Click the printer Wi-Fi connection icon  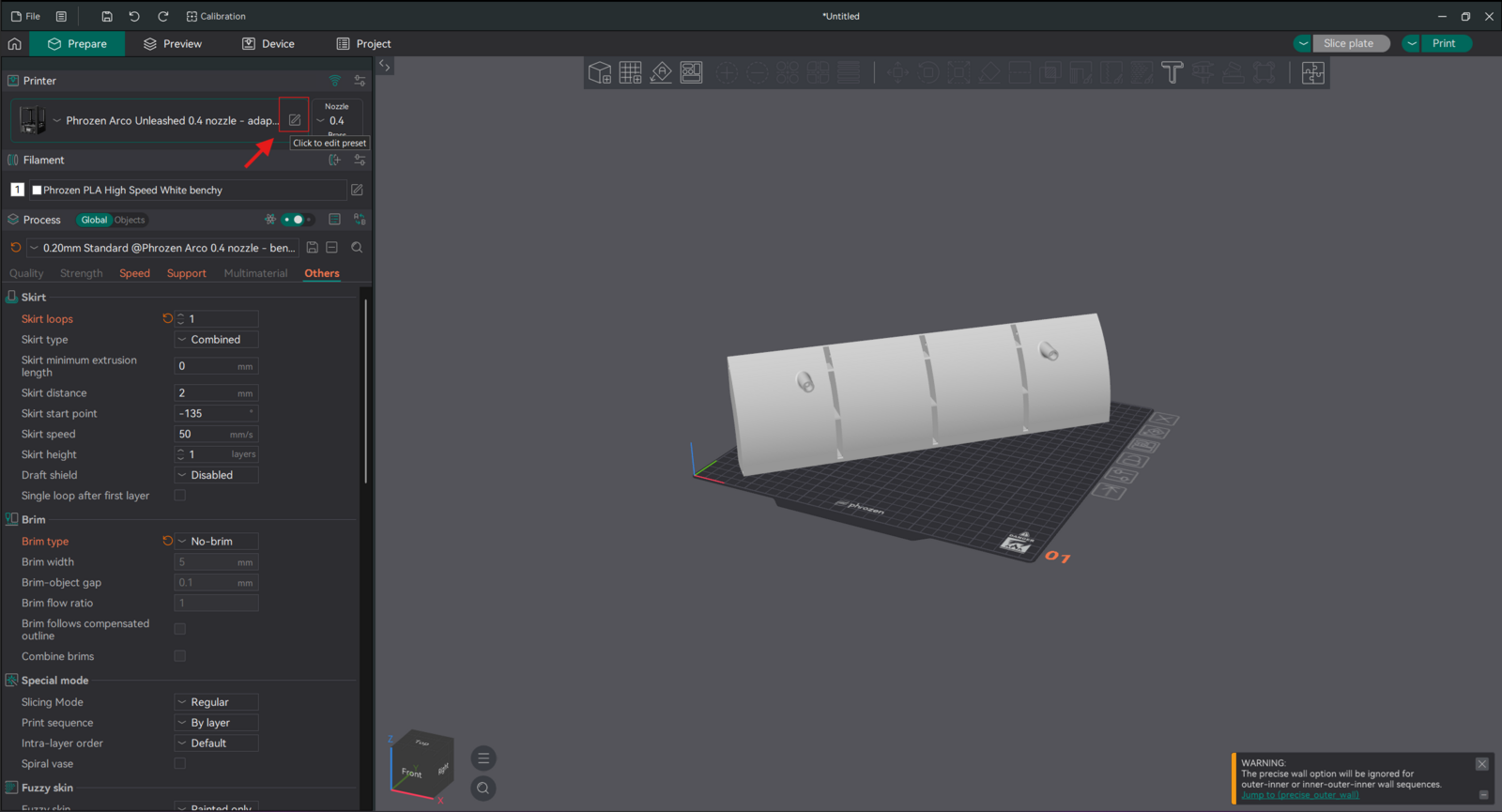click(335, 81)
